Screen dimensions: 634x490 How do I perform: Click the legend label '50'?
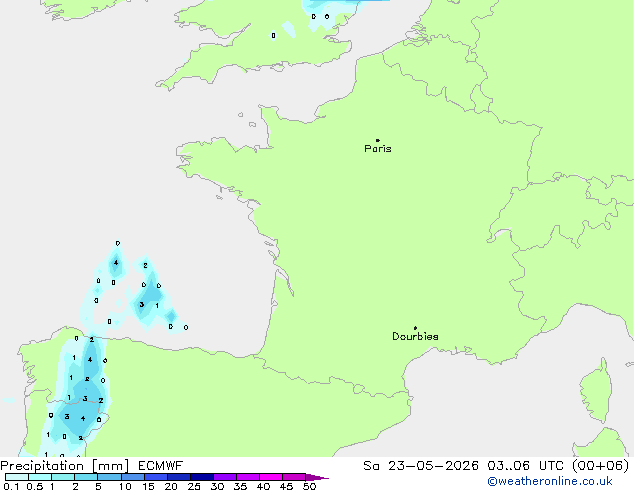click(309, 486)
